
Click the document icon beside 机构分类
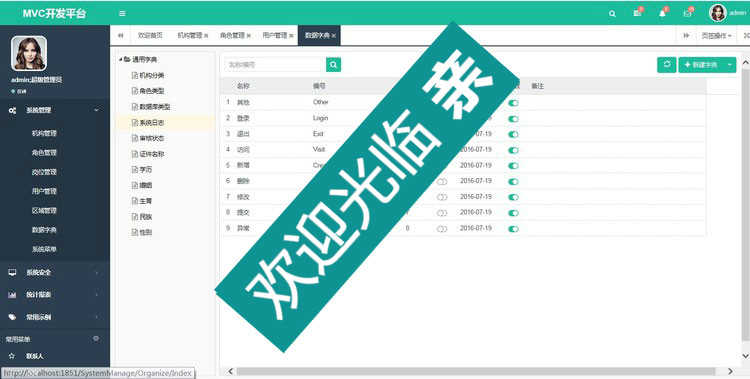[135, 75]
